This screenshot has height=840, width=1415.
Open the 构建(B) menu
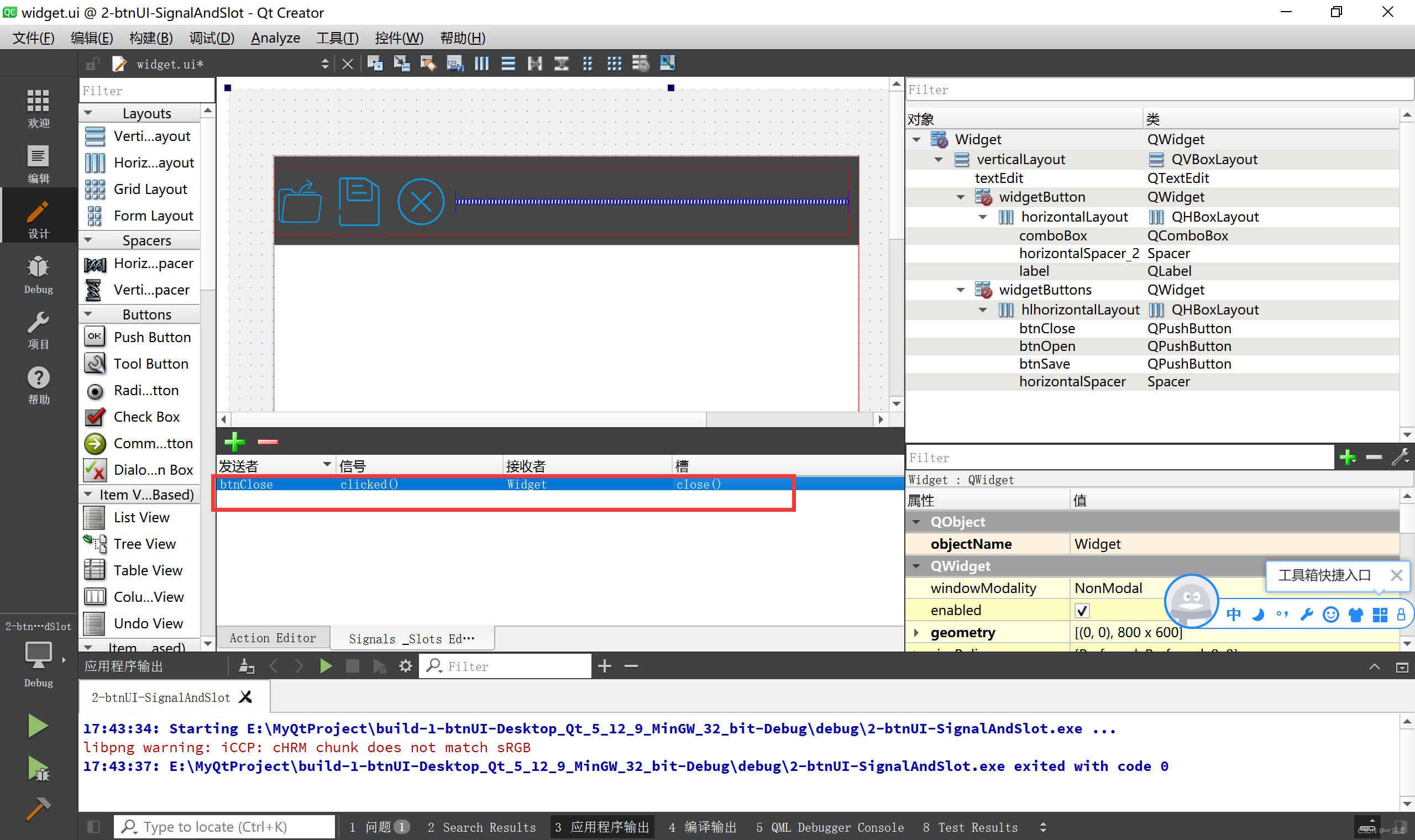click(x=151, y=38)
